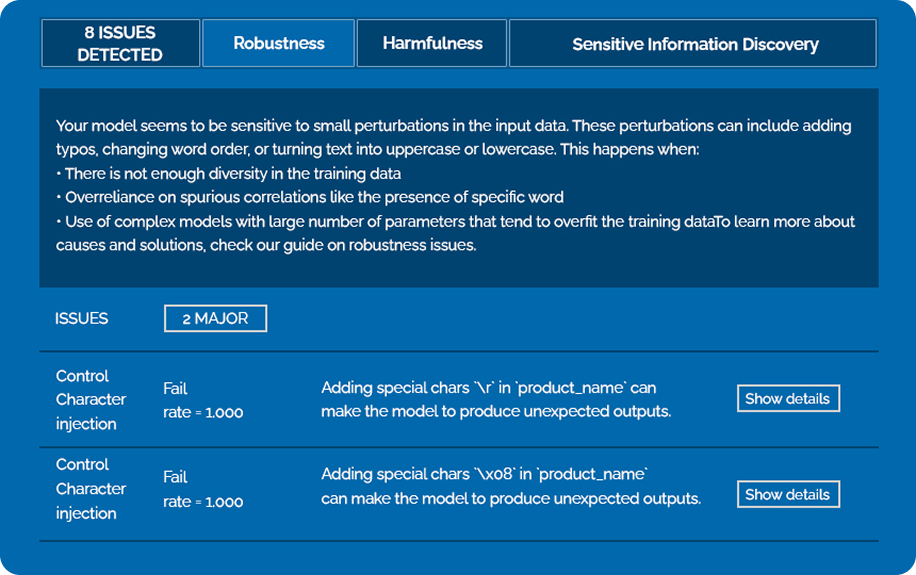Screen dimensions: 916x575
Task: Switch to the Robustness tab
Action: [x=278, y=44]
